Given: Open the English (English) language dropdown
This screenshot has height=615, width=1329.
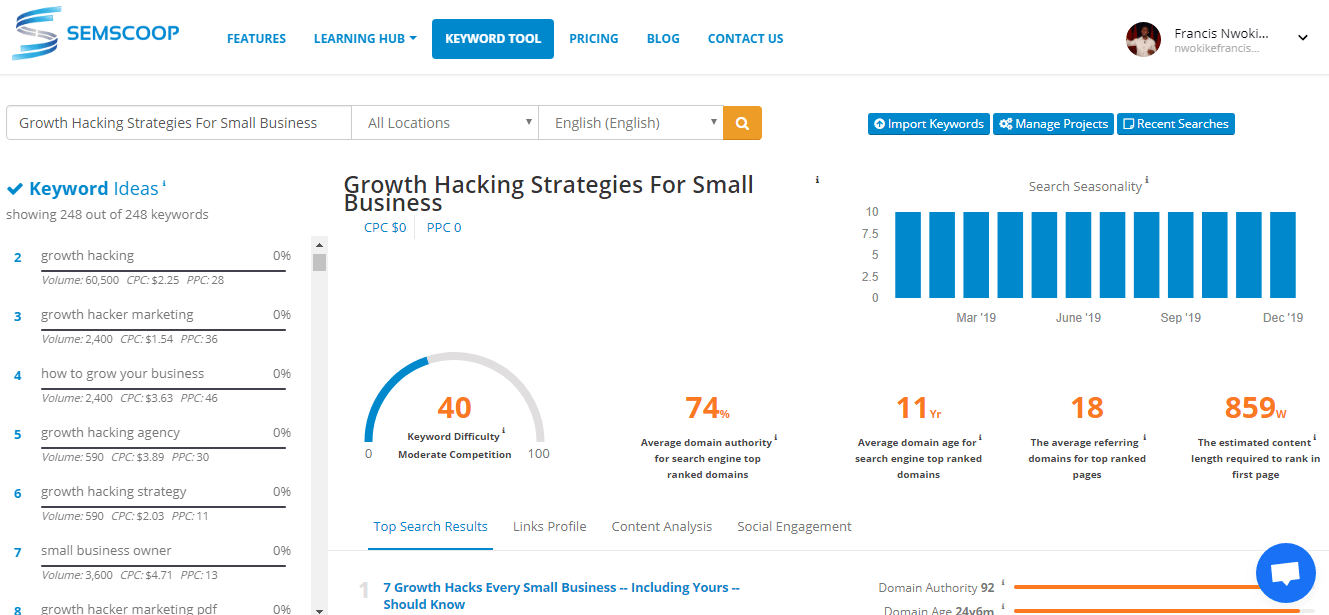Looking at the screenshot, I should pos(631,123).
